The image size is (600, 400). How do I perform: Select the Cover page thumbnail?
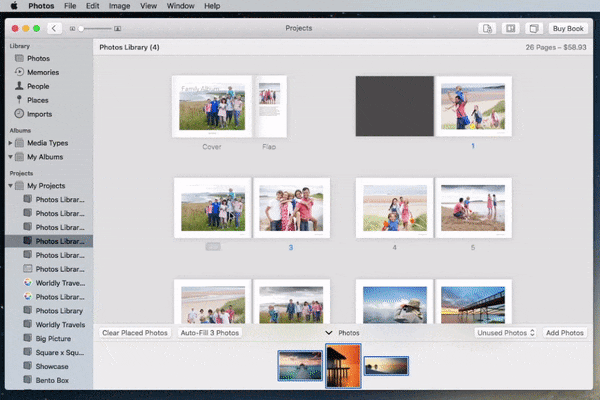[x=212, y=106]
